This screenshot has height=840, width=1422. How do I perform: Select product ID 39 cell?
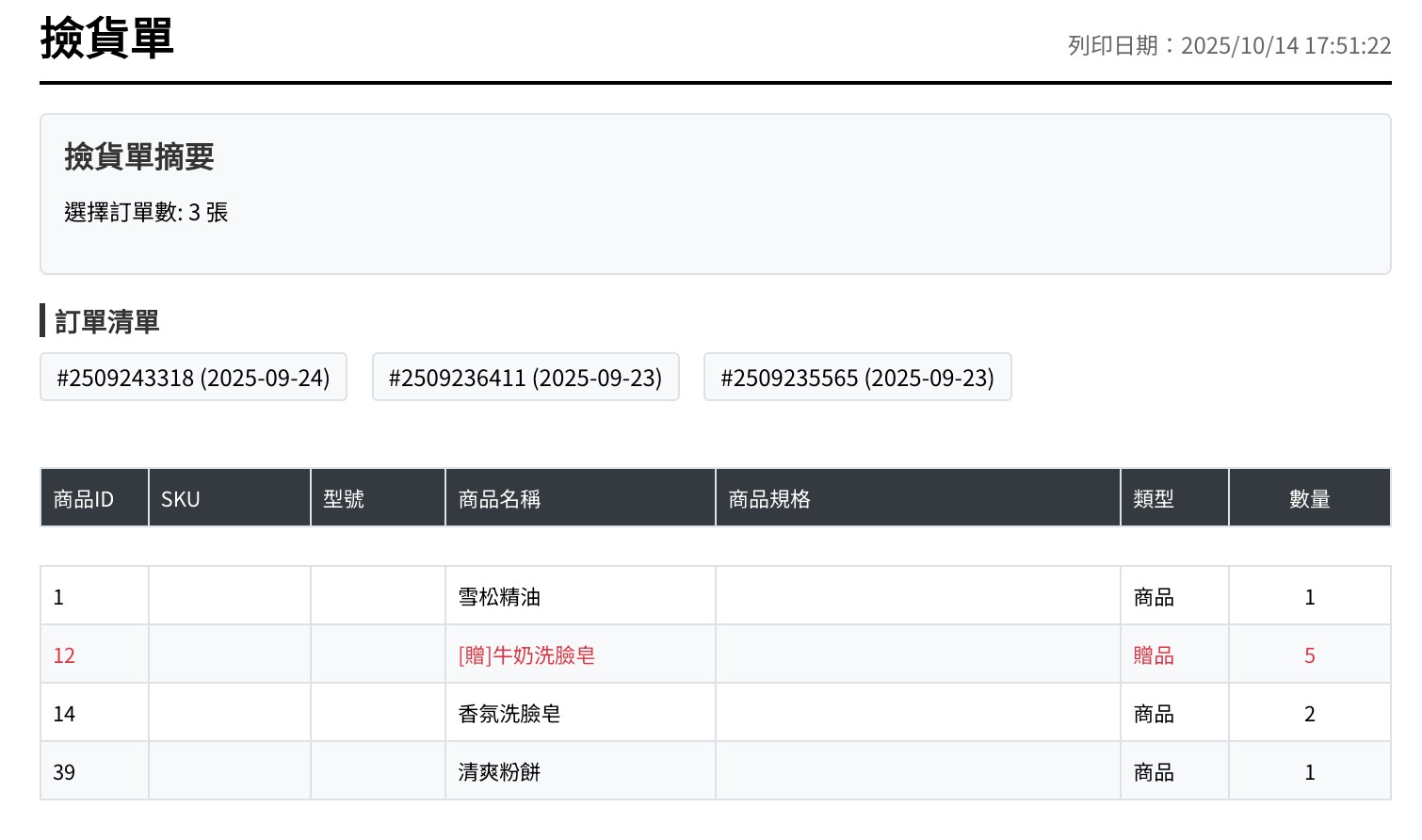pos(64,772)
